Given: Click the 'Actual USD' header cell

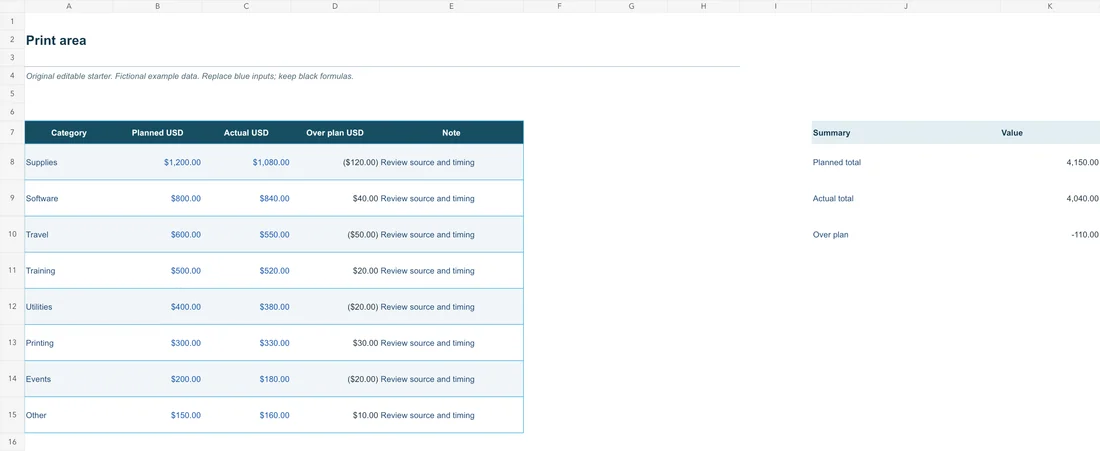Looking at the screenshot, I should (246, 133).
